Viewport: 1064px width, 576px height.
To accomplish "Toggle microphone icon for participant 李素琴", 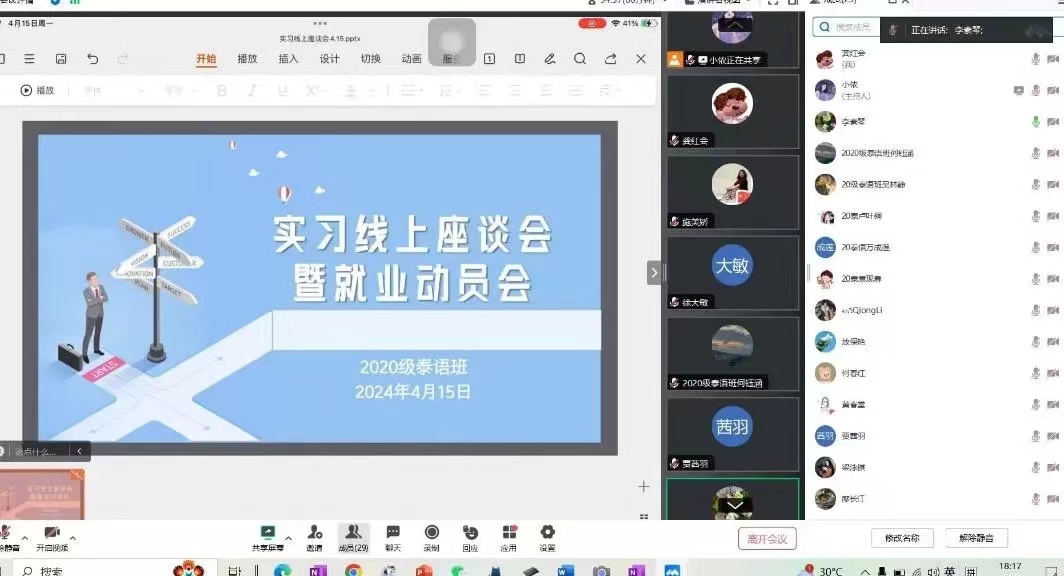I will (1036, 122).
